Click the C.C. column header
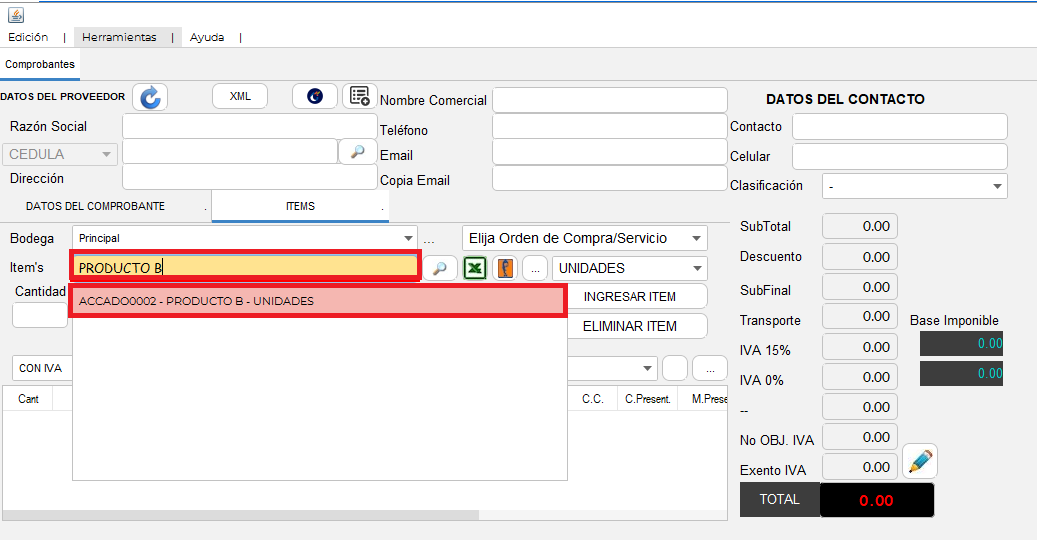Image resolution: width=1037 pixels, height=540 pixels. 593,399
